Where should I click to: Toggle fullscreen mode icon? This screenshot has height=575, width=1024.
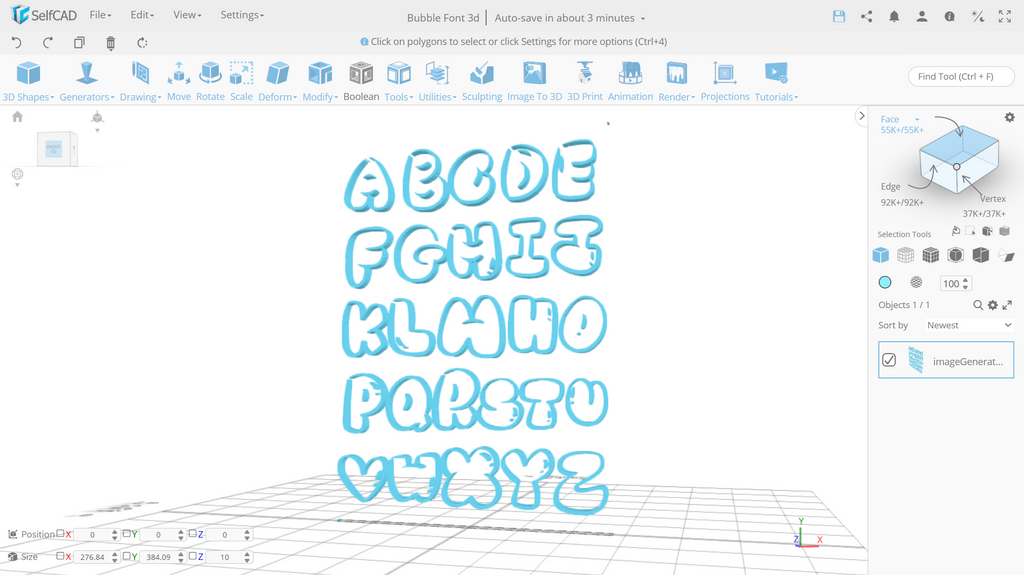point(1005,17)
